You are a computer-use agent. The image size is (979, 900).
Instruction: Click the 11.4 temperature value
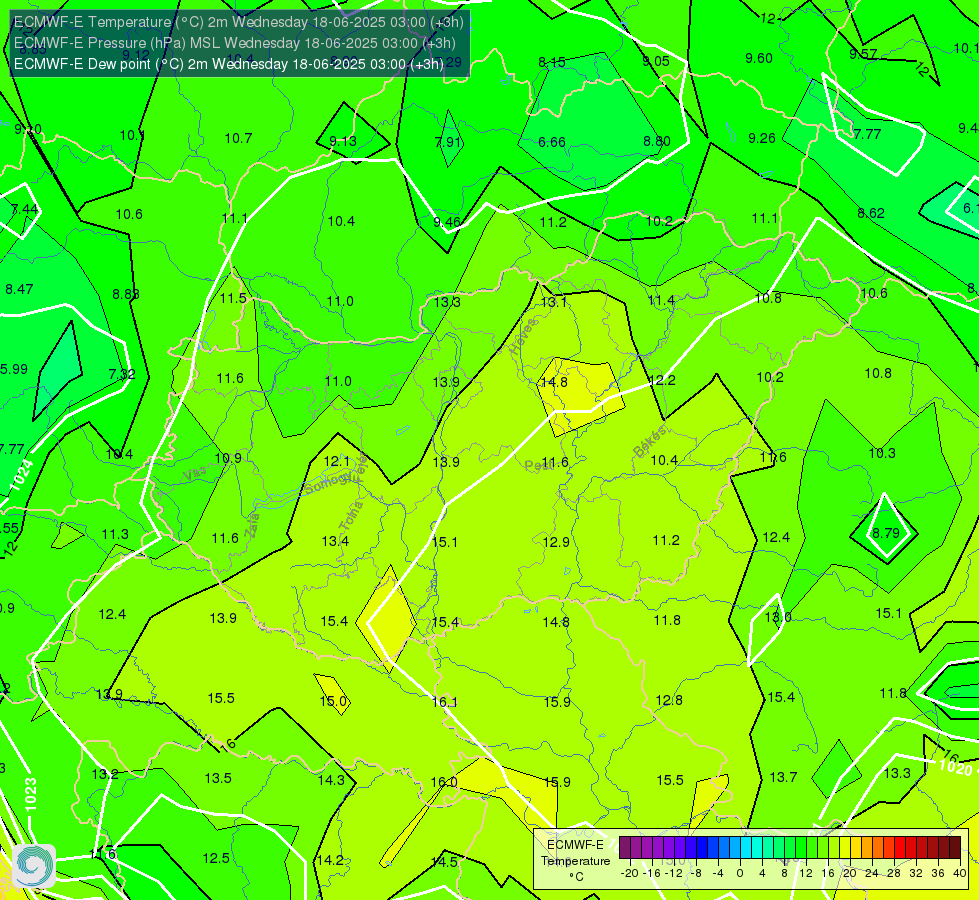point(661,301)
